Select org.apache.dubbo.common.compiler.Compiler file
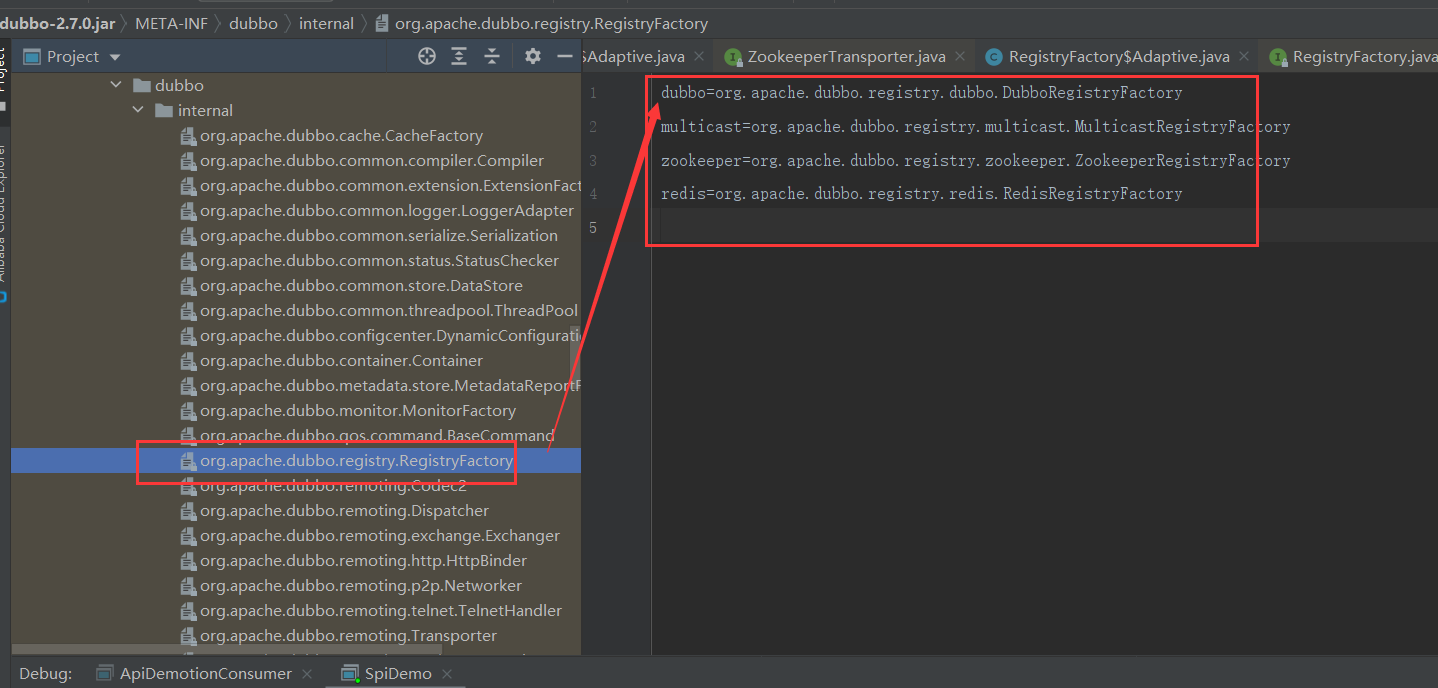Screen dimensions: 1438x688 coord(372,161)
